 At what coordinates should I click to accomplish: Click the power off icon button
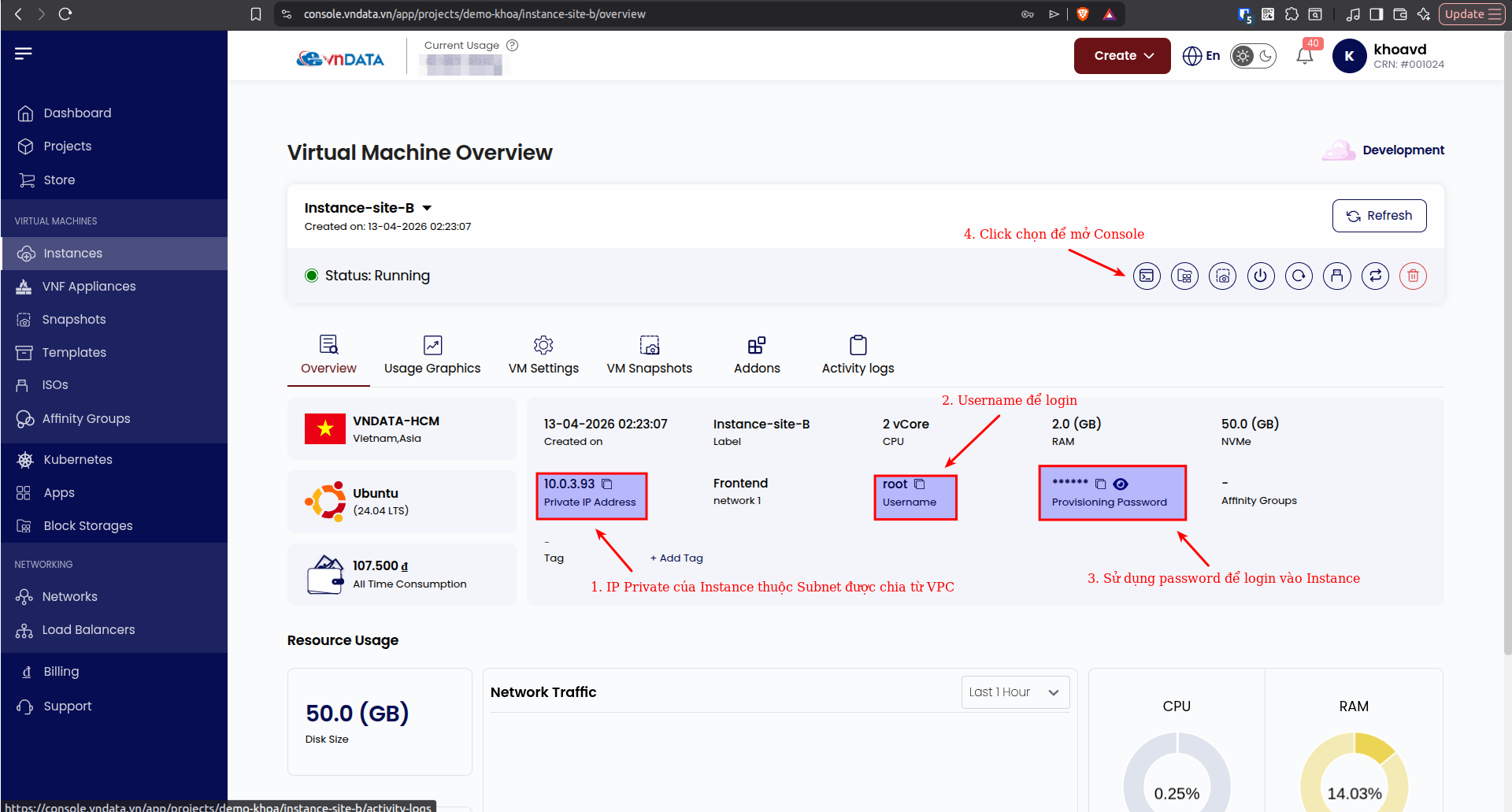click(x=1261, y=276)
